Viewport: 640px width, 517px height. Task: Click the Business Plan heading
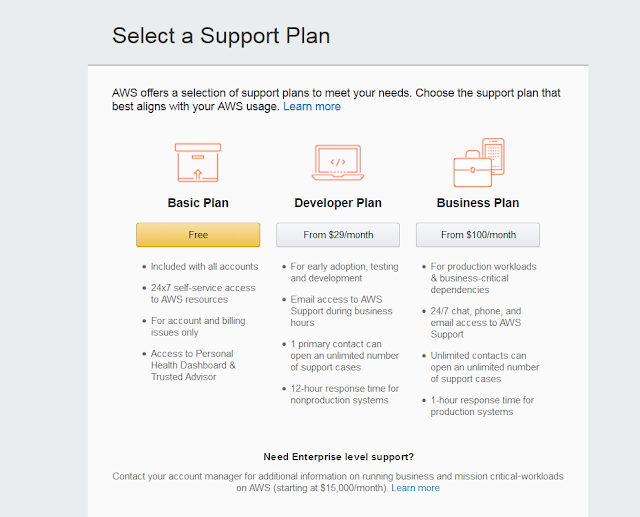coord(478,203)
